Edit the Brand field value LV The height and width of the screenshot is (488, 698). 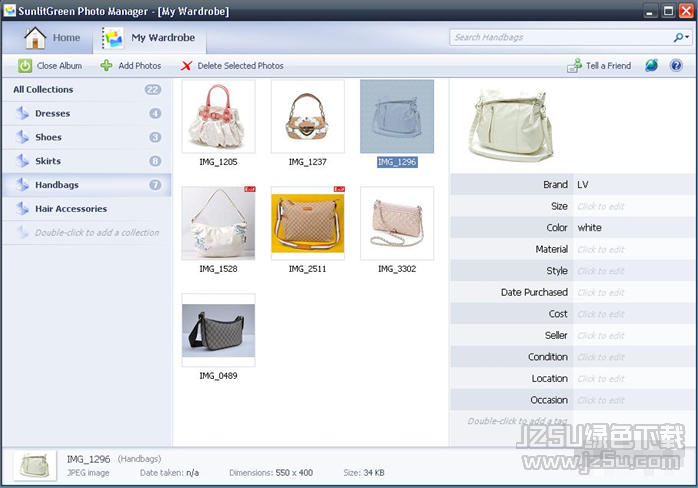(x=633, y=185)
